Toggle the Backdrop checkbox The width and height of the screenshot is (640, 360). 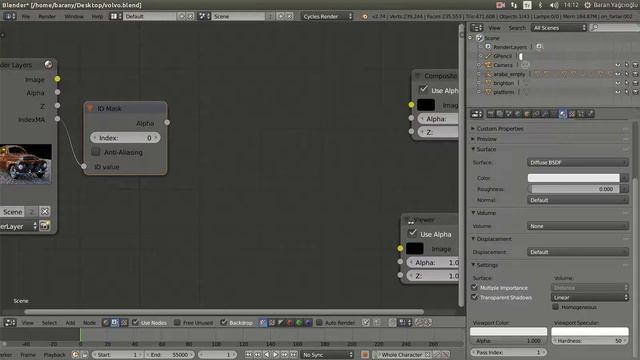(223, 322)
